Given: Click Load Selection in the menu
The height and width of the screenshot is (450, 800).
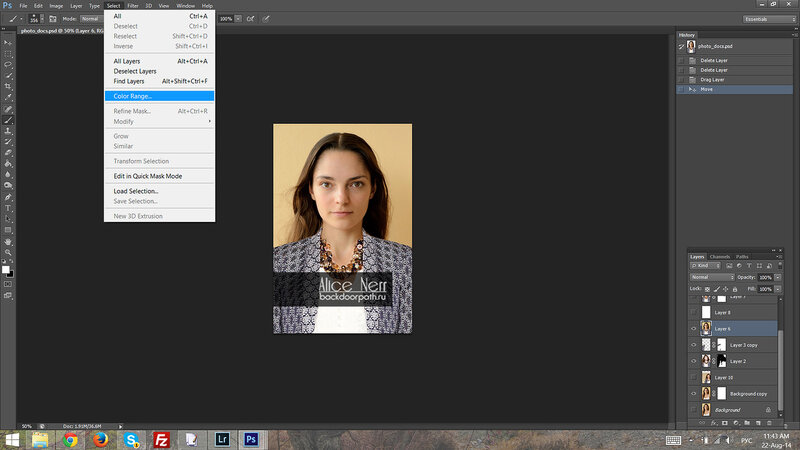Looking at the screenshot, I should tap(136, 191).
